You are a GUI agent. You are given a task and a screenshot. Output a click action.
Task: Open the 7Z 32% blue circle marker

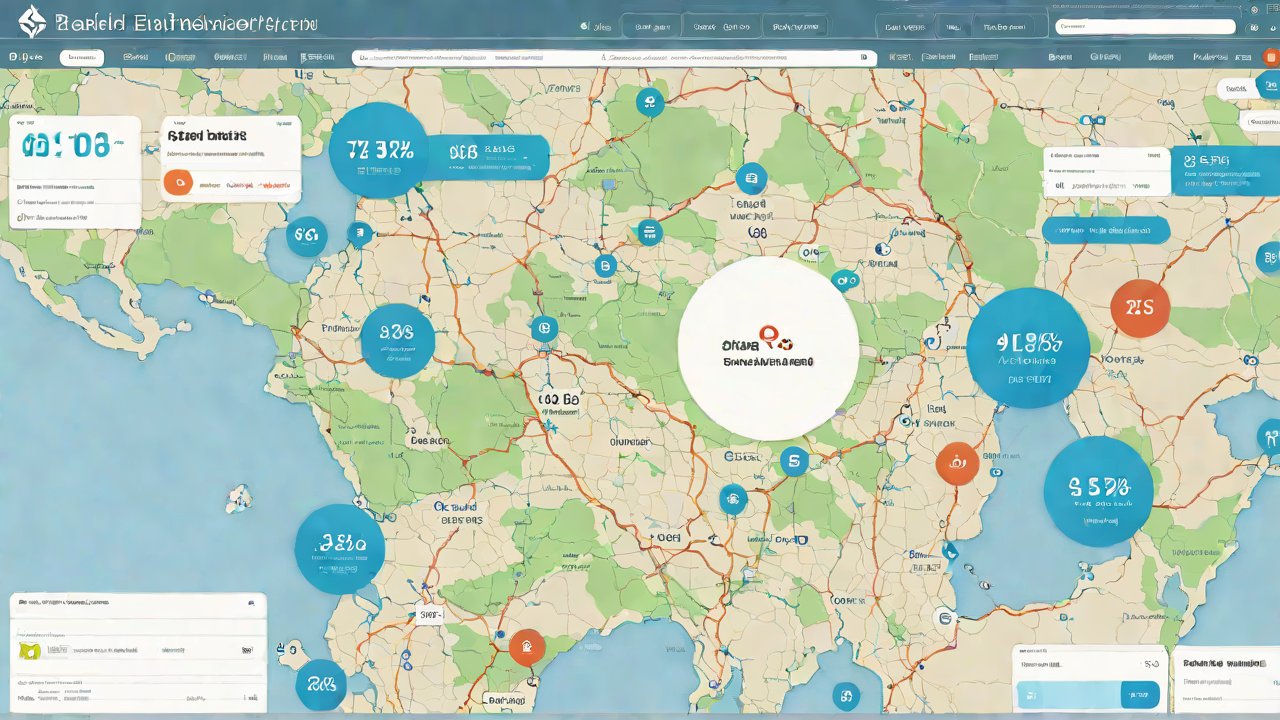pos(379,151)
